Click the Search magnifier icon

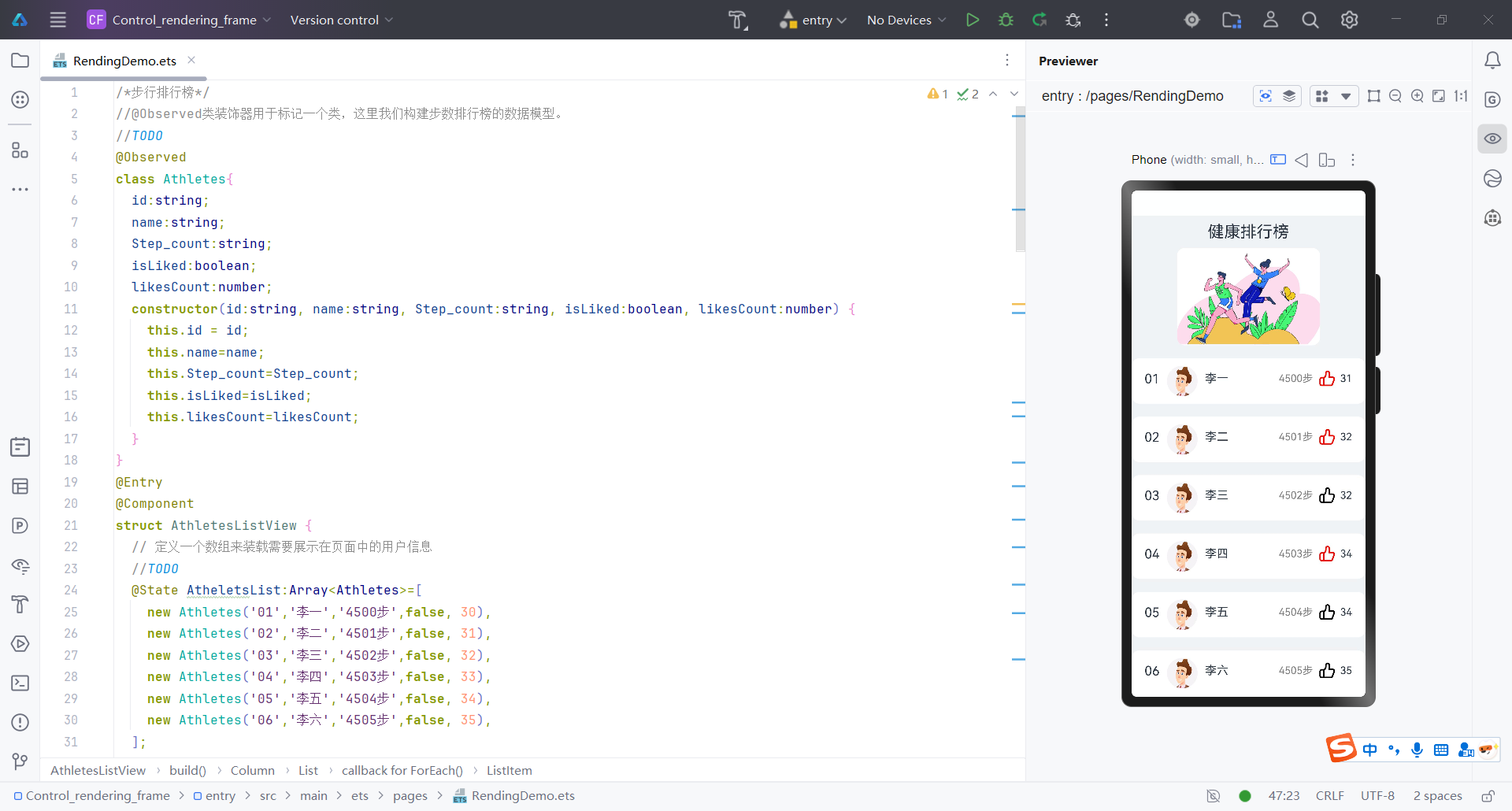point(1310,20)
